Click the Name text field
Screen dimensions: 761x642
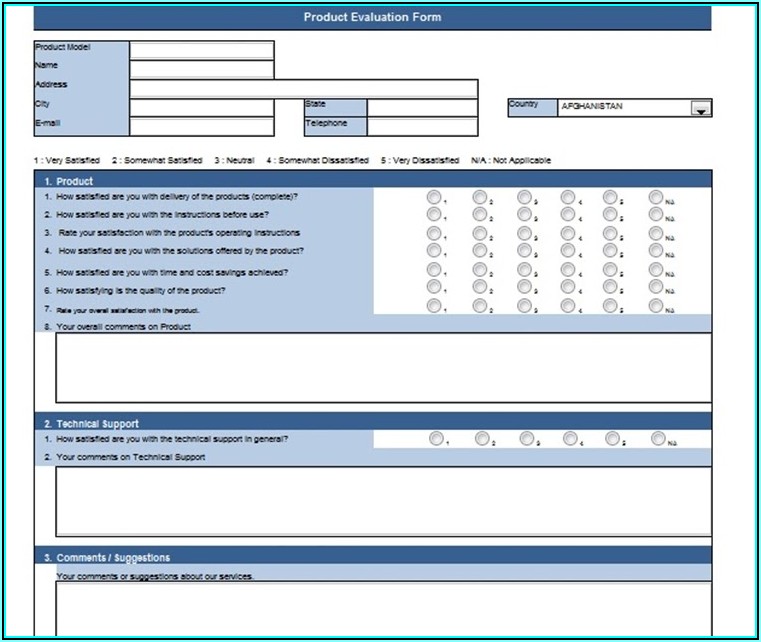pos(201,69)
